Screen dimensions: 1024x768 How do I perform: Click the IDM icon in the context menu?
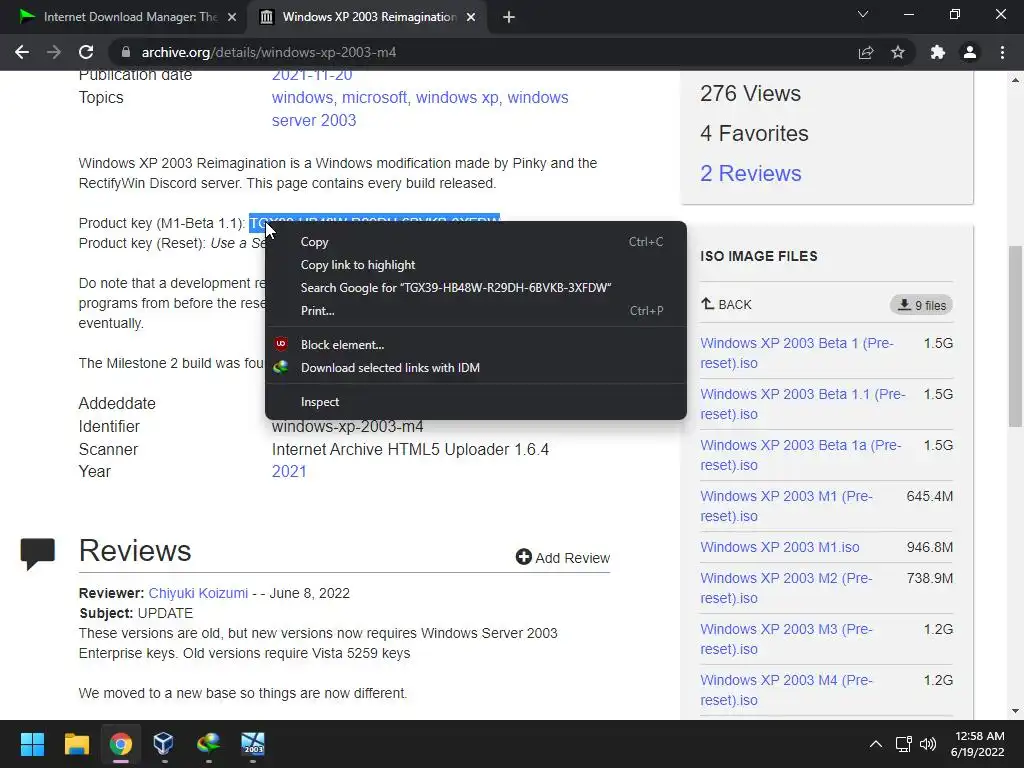click(281, 367)
